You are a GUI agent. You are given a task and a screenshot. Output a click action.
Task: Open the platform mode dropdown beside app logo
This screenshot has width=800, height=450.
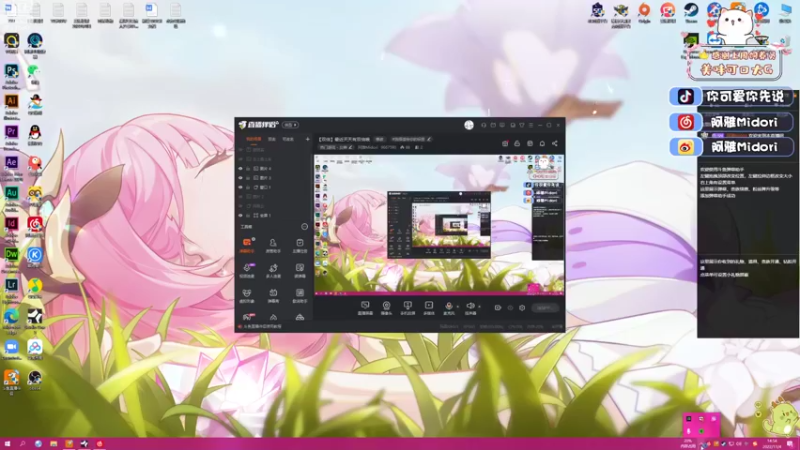[x=290, y=125]
